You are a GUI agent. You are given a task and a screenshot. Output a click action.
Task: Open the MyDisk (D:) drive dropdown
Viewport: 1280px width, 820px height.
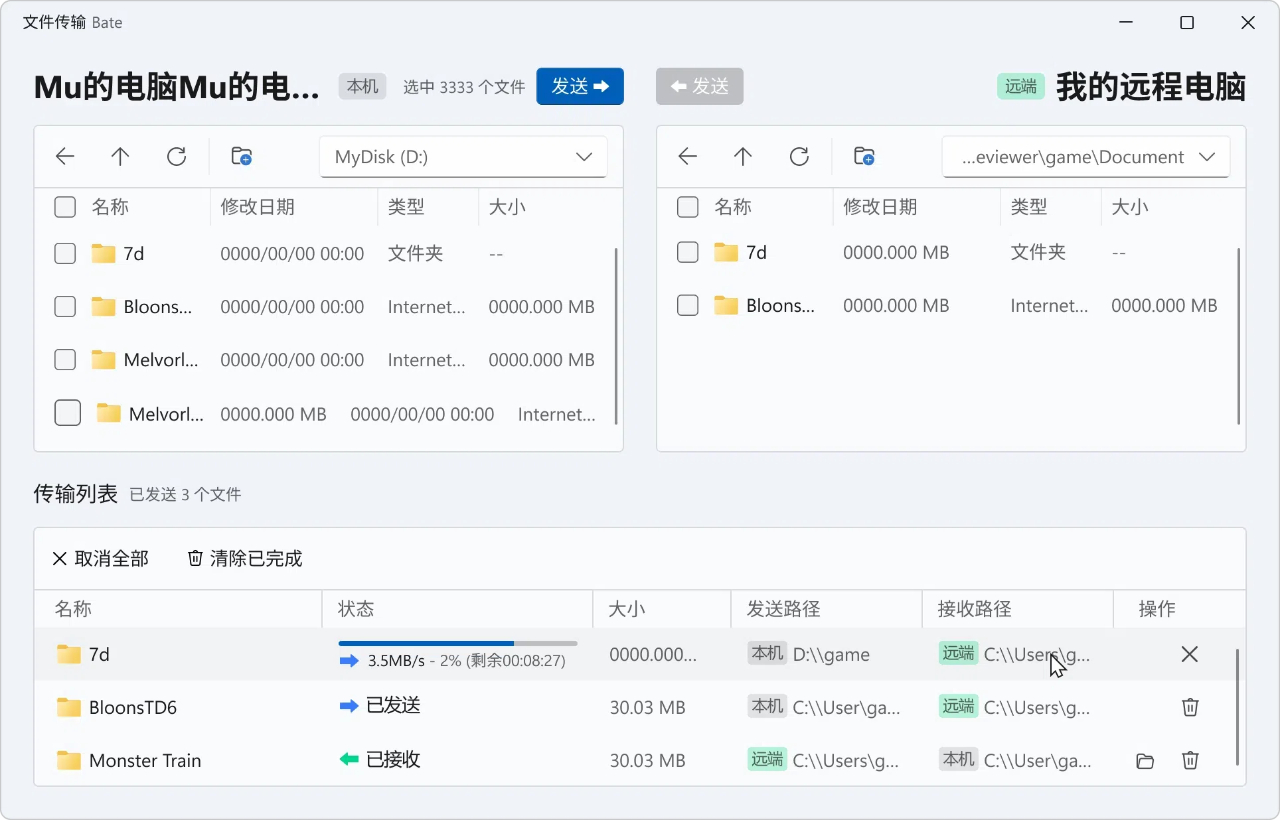click(x=463, y=156)
